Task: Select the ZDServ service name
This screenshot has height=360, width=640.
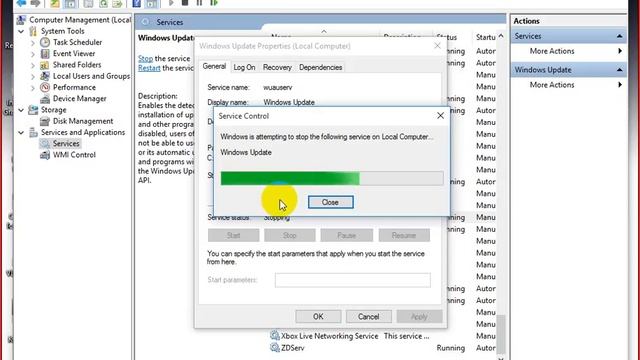Action: (293, 348)
